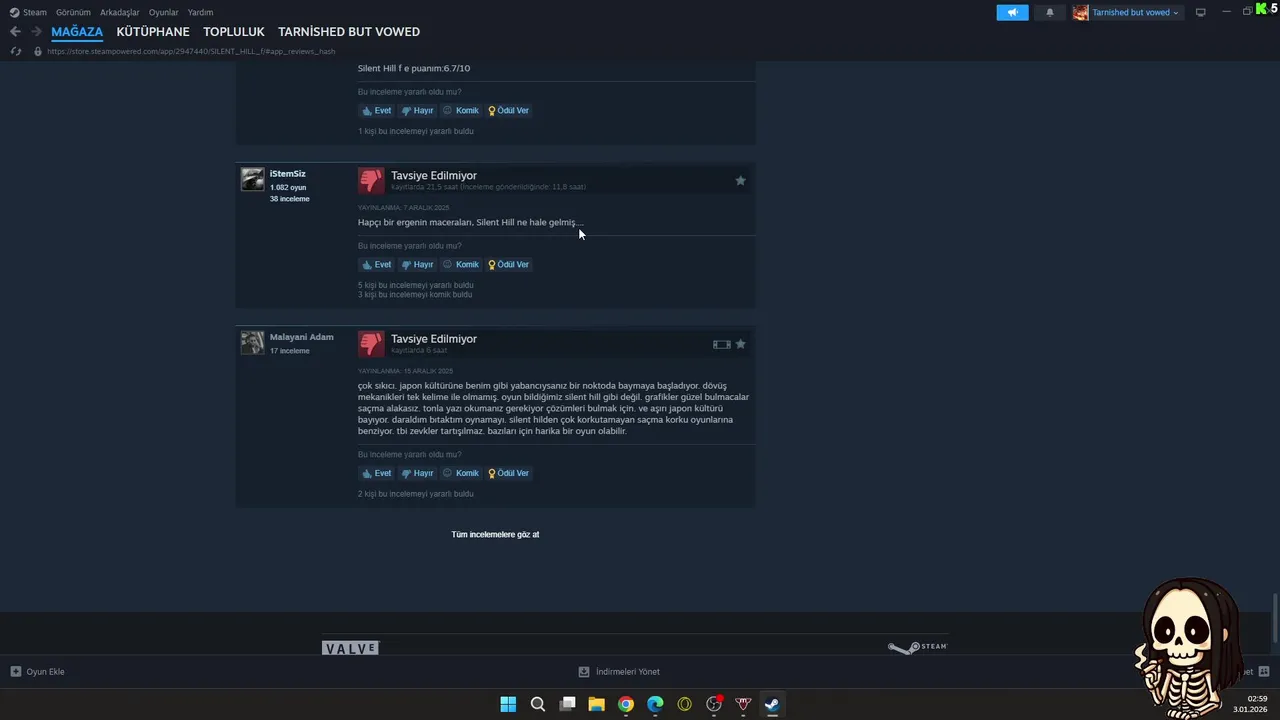Screen dimensions: 1280x720
Task: Open iStemSiz's 38 inceleme link
Action: click(x=290, y=199)
